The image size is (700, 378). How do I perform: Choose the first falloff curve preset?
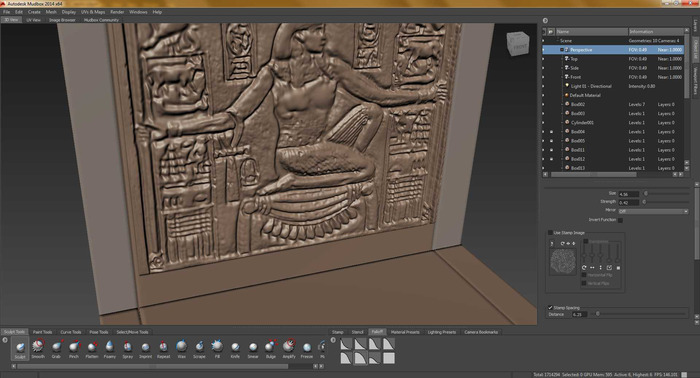tap(346, 344)
